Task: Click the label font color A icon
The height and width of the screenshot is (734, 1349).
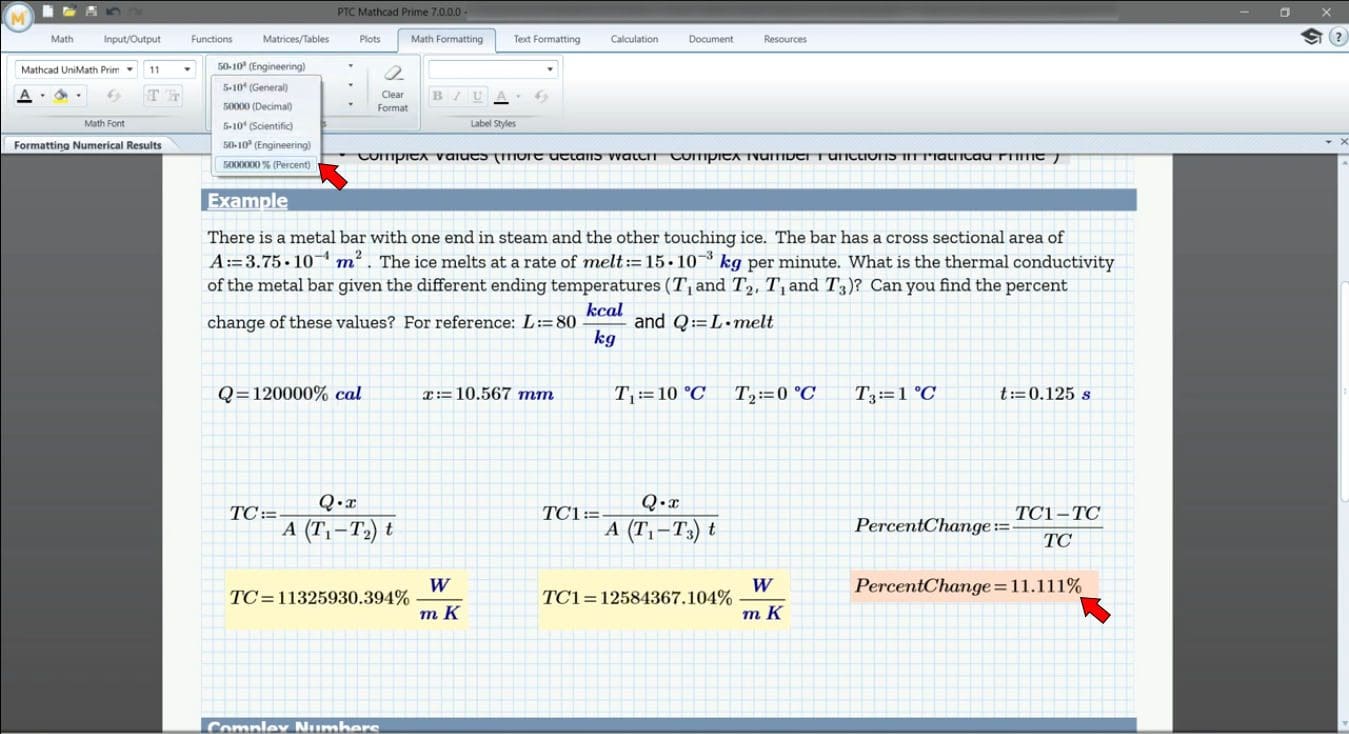Action: (501, 96)
